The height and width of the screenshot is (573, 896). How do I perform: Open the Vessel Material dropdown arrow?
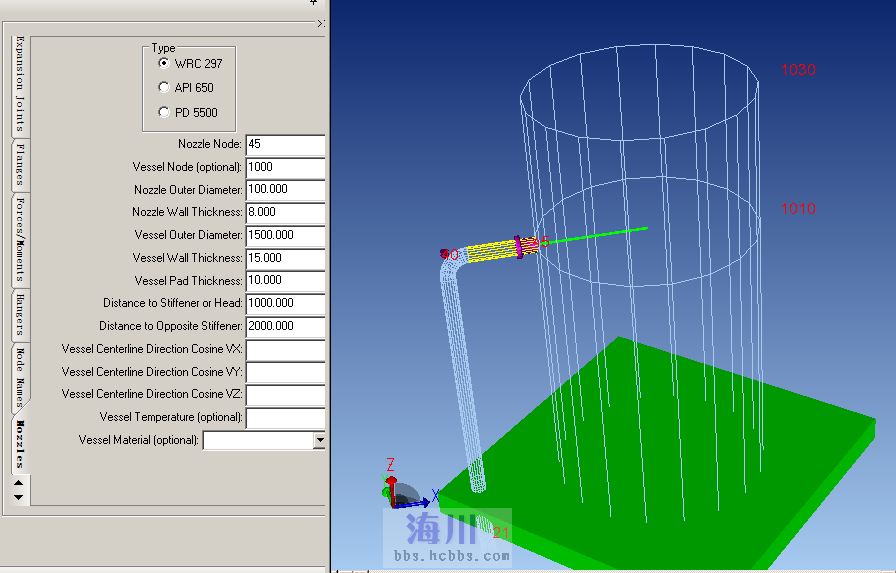point(319,440)
